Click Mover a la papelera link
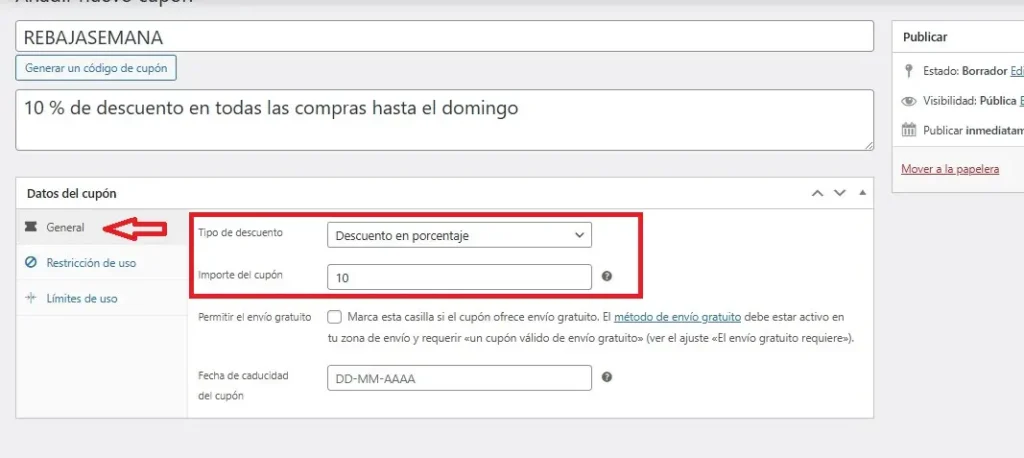The height and width of the screenshot is (458, 1024). [949, 169]
